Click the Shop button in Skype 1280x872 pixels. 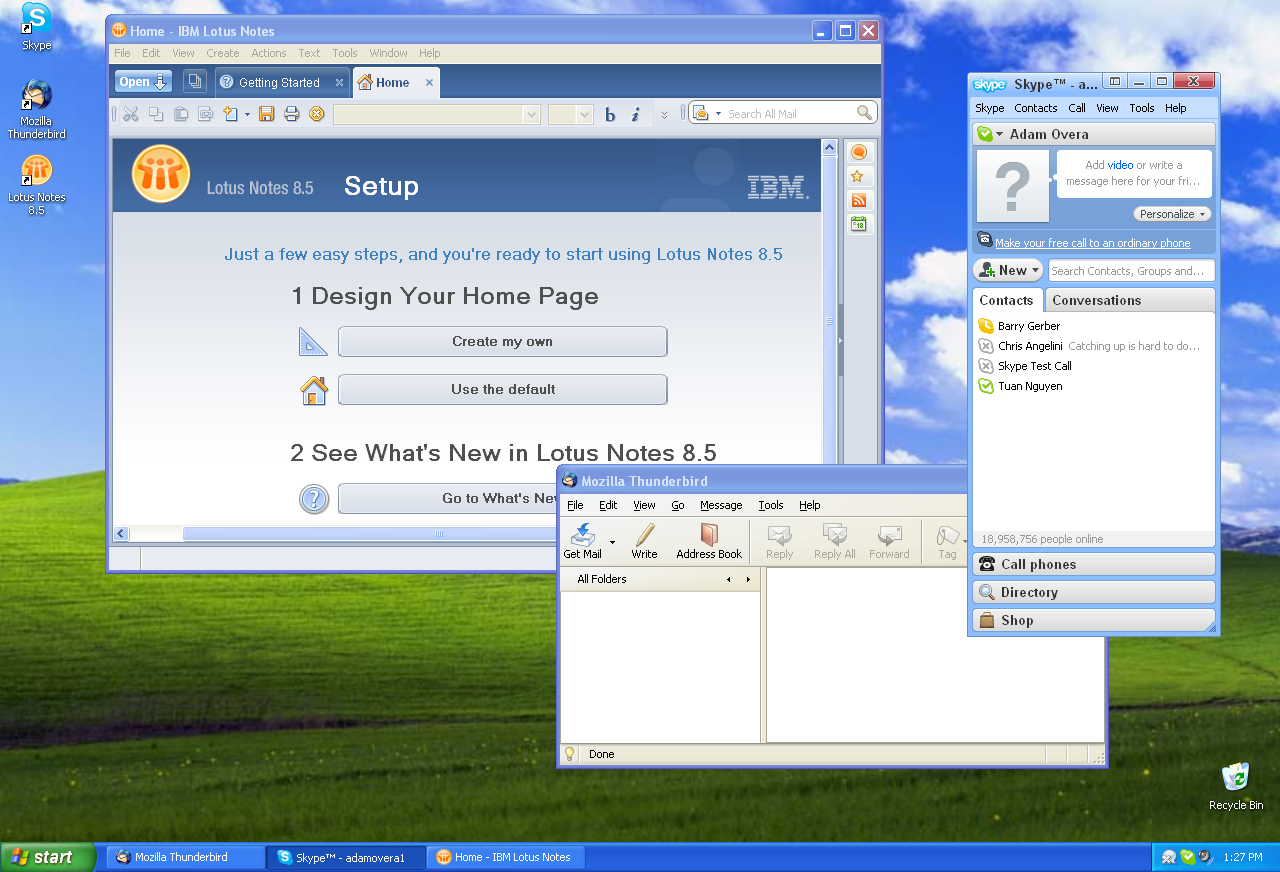point(1094,620)
